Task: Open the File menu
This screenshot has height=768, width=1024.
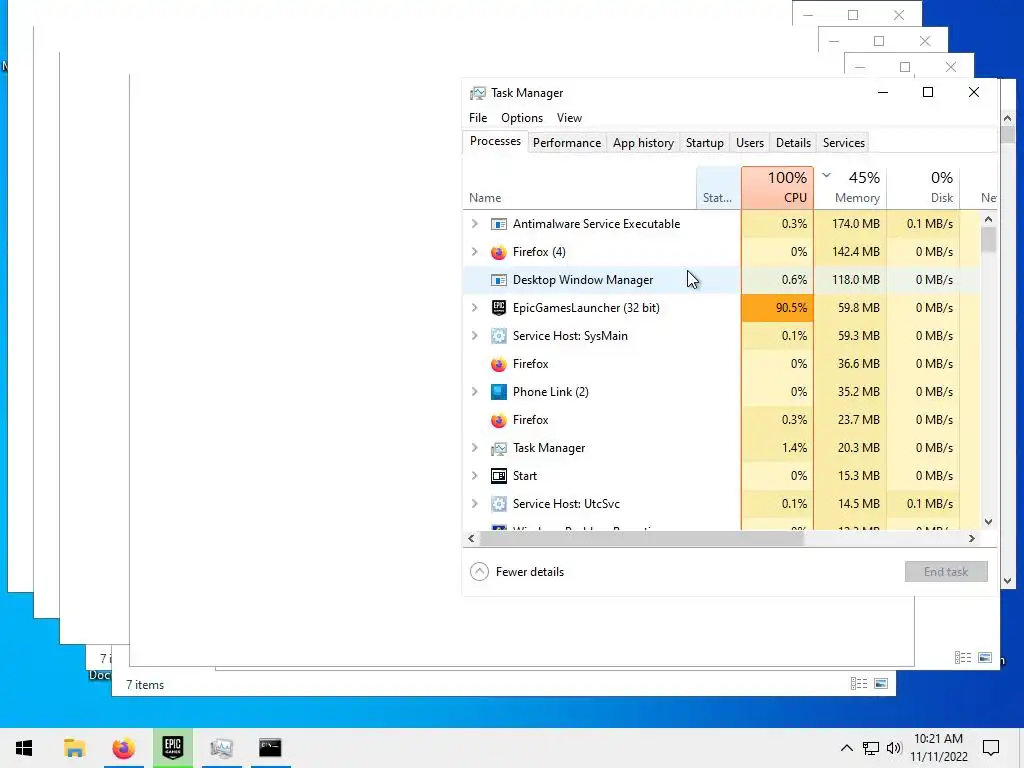Action: pyautogui.click(x=478, y=118)
